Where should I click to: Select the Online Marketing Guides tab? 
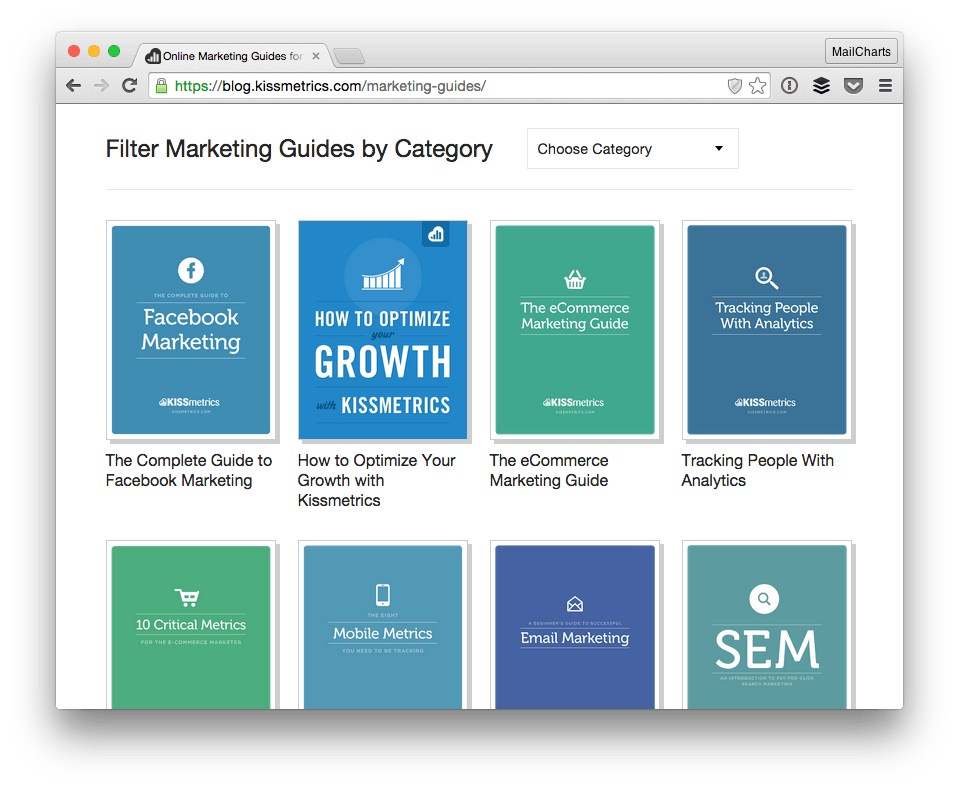pyautogui.click(x=232, y=56)
